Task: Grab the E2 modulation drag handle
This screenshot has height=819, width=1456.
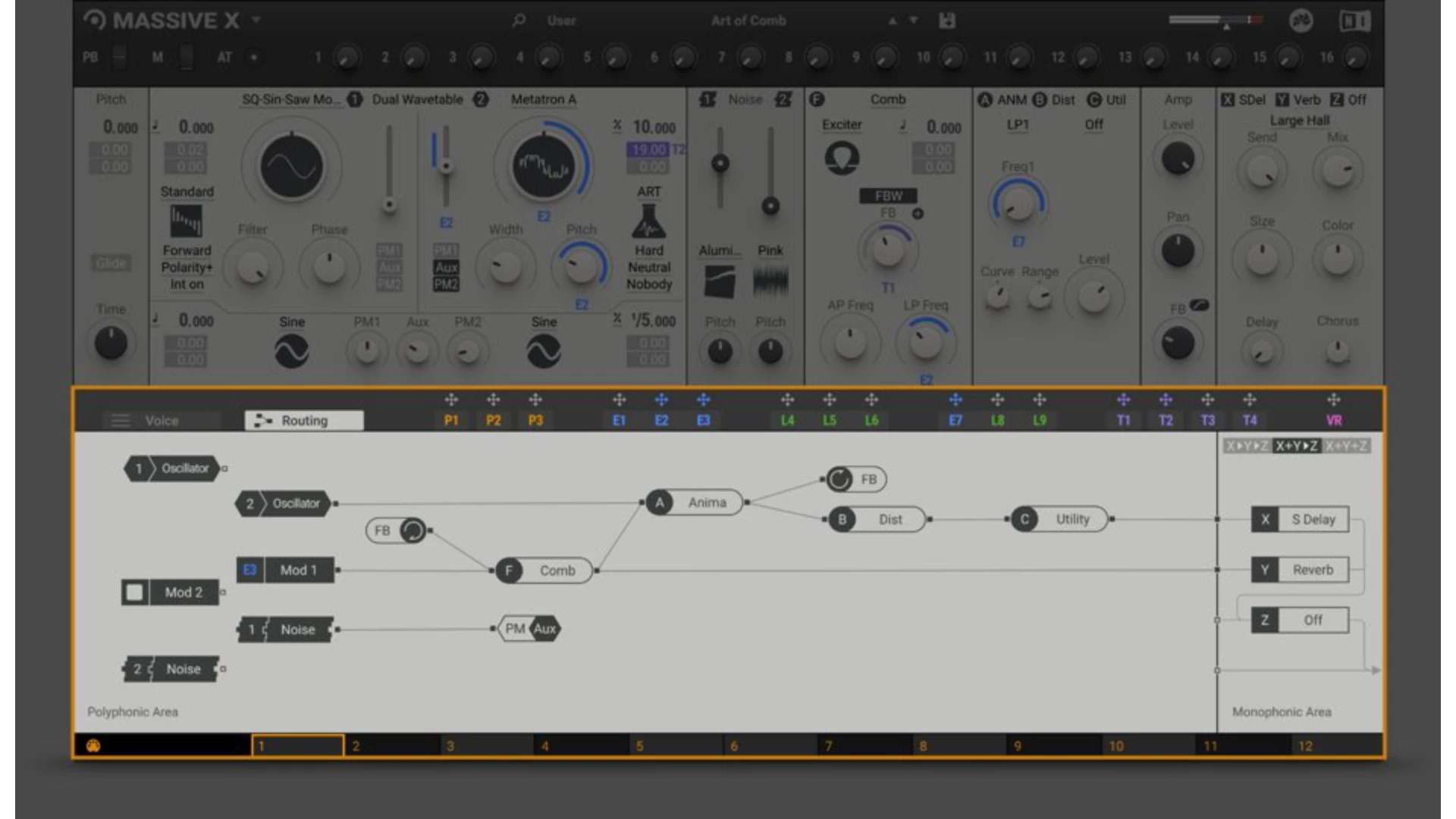Action: click(661, 400)
